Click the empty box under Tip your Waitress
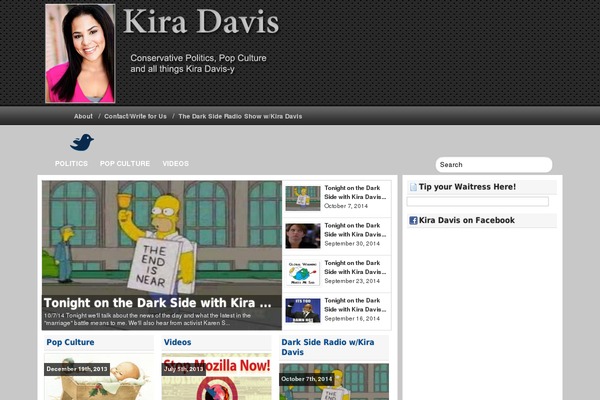This screenshot has width=600, height=400. pos(478,201)
